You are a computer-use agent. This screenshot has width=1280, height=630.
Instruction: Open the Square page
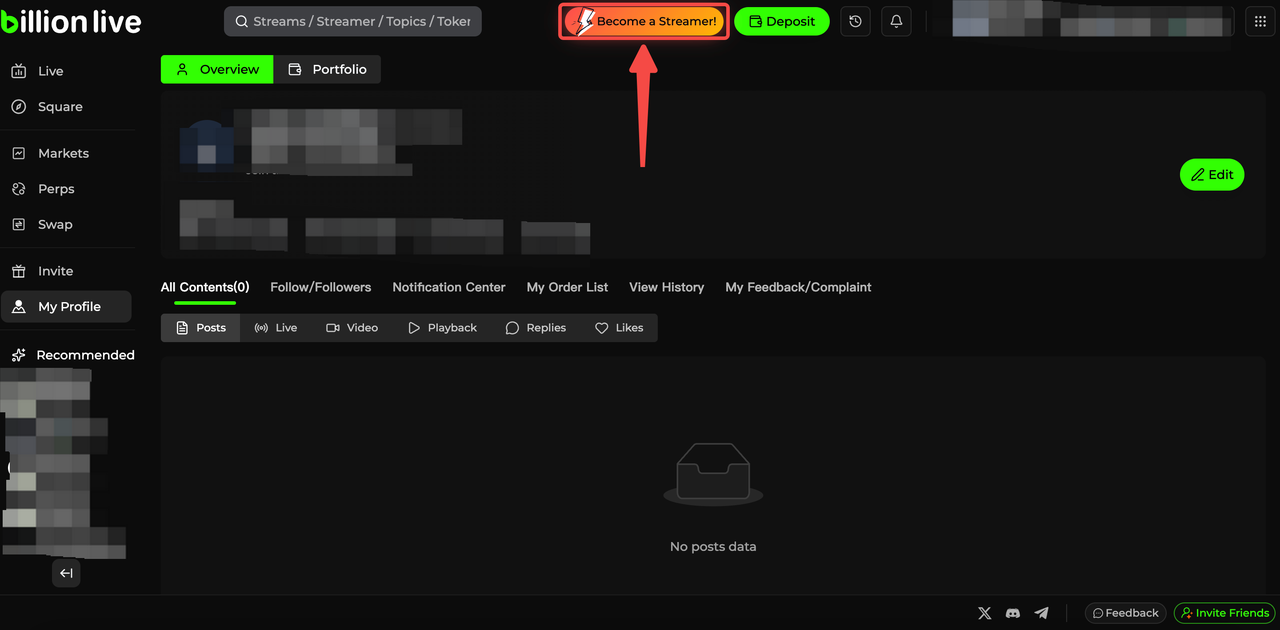point(60,107)
